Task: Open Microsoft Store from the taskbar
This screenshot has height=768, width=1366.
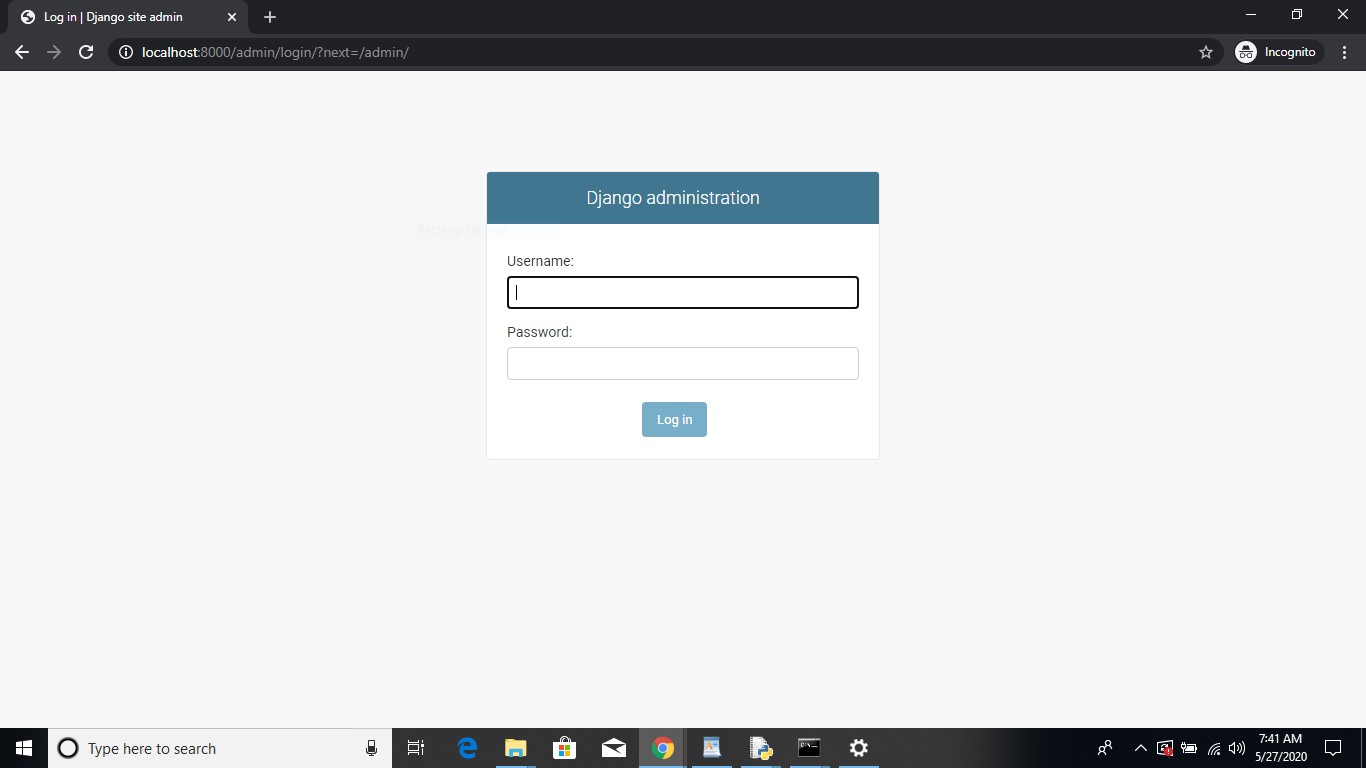Action: (564, 748)
